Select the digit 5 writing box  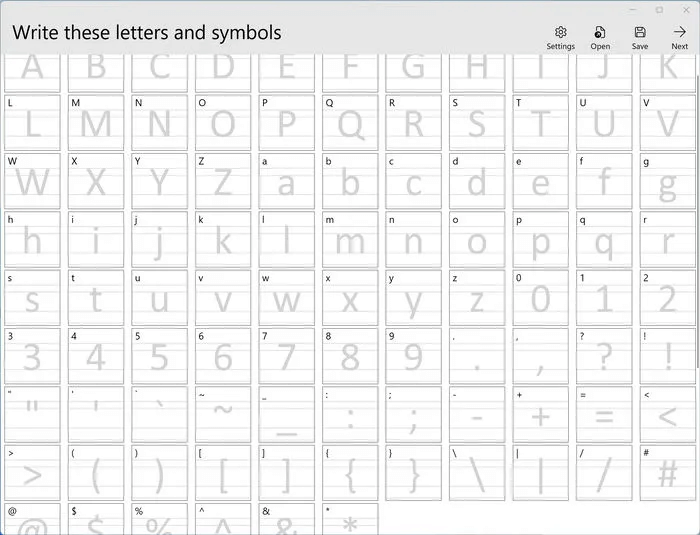tap(159, 356)
